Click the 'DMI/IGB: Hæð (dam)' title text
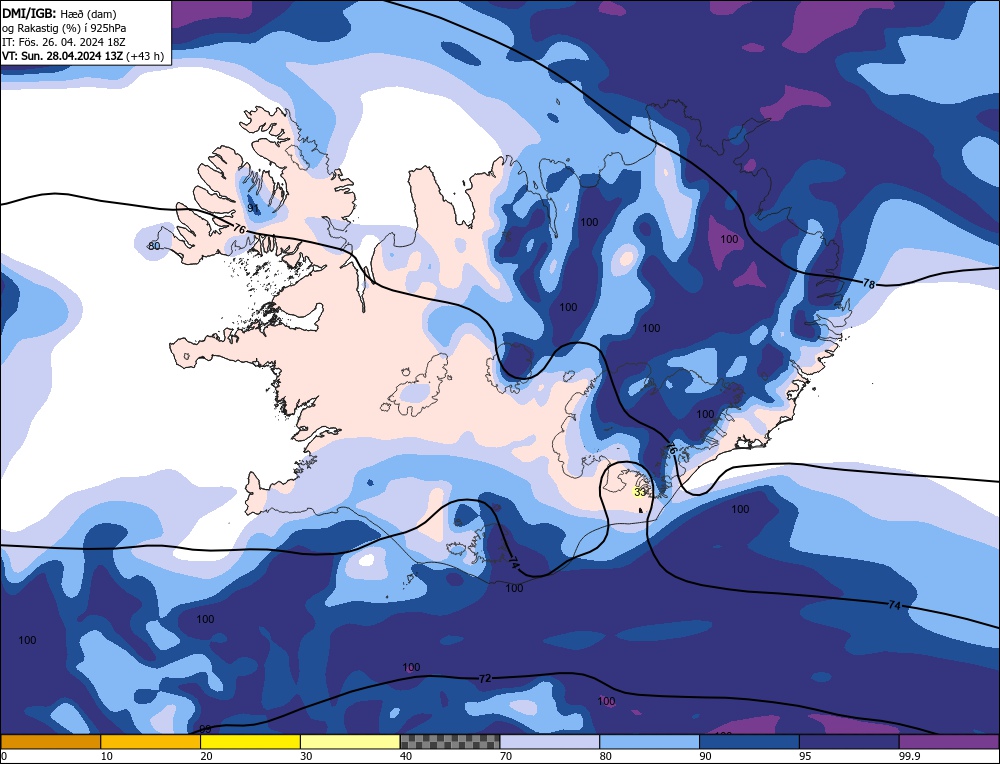 (x=59, y=13)
